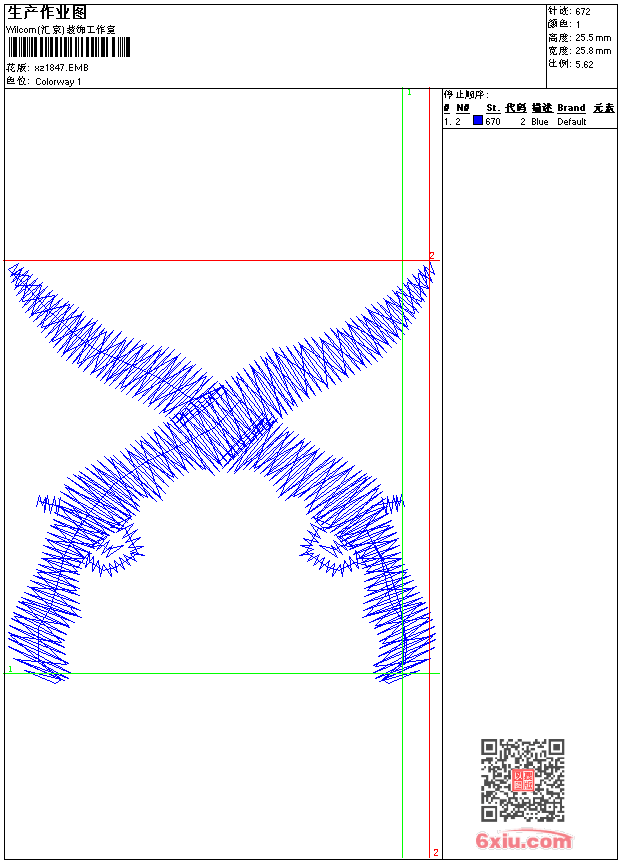Click the QR code image
The image size is (620, 860).
(x=522, y=780)
